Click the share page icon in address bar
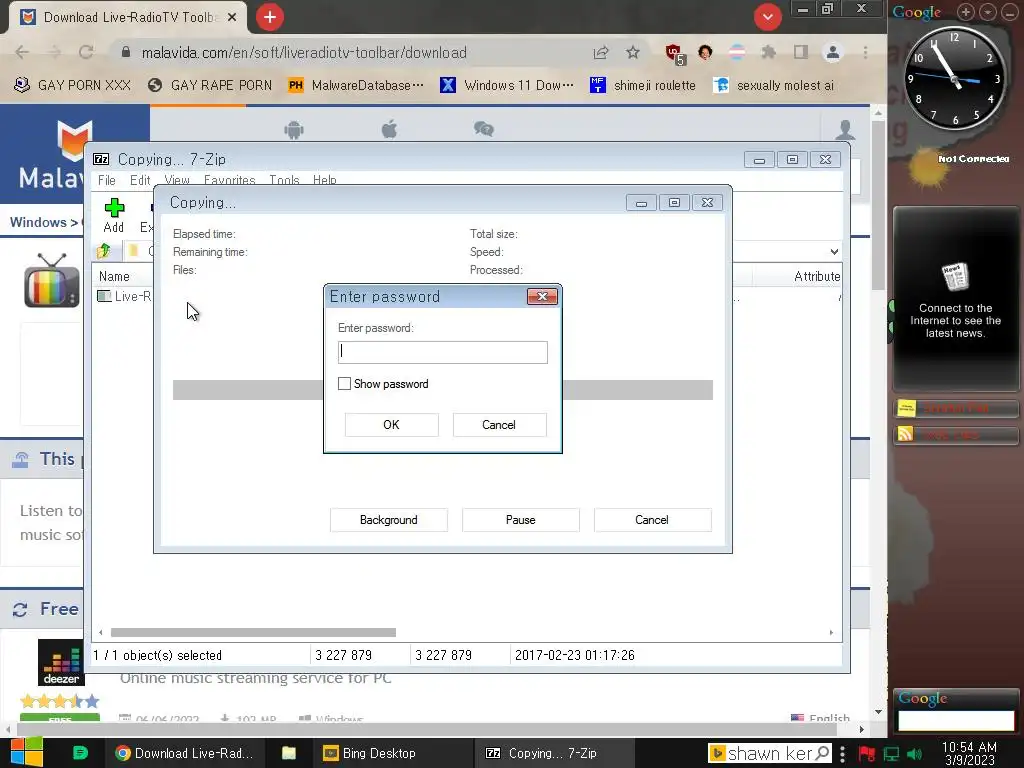The height and width of the screenshot is (768, 1024). coord(601,52)
